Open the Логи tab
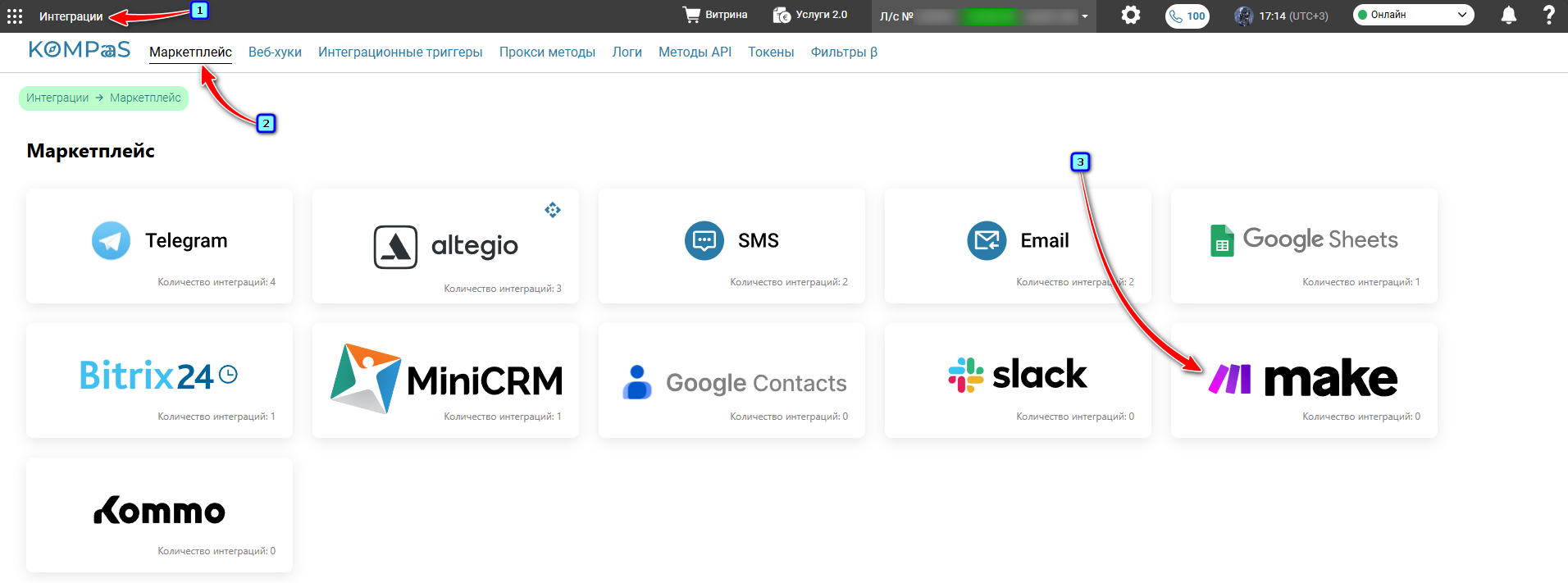 627,52
